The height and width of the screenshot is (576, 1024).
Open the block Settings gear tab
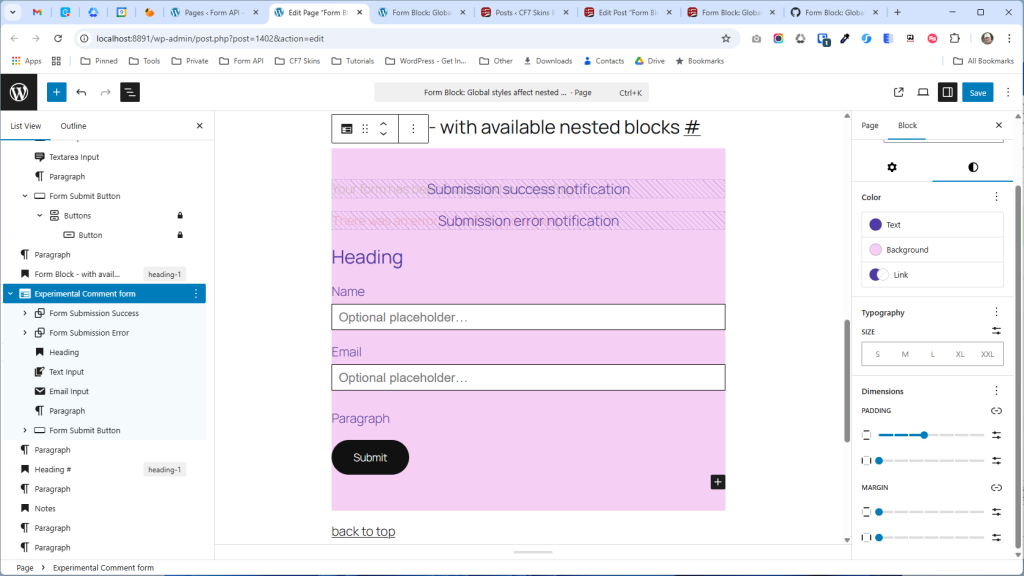[x=892, y=167]
